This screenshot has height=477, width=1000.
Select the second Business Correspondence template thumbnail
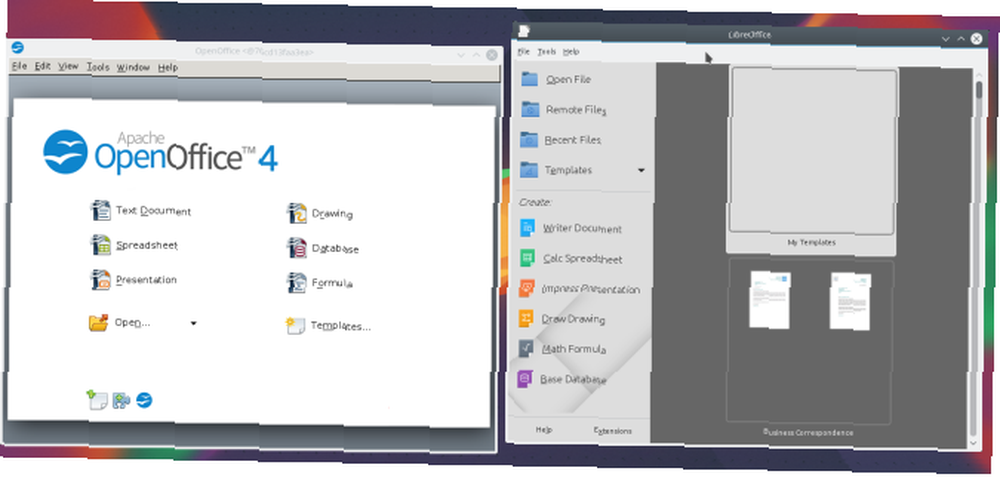click(x=851, y=301)
